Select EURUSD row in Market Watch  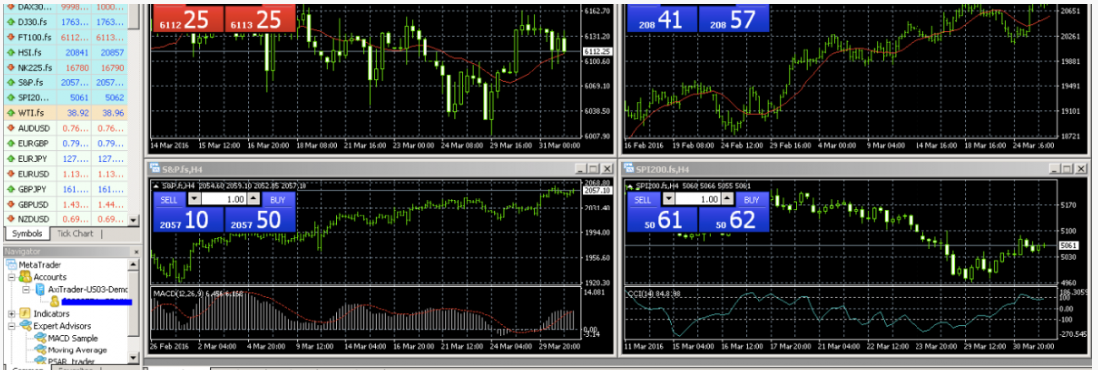tap(64, 173)
